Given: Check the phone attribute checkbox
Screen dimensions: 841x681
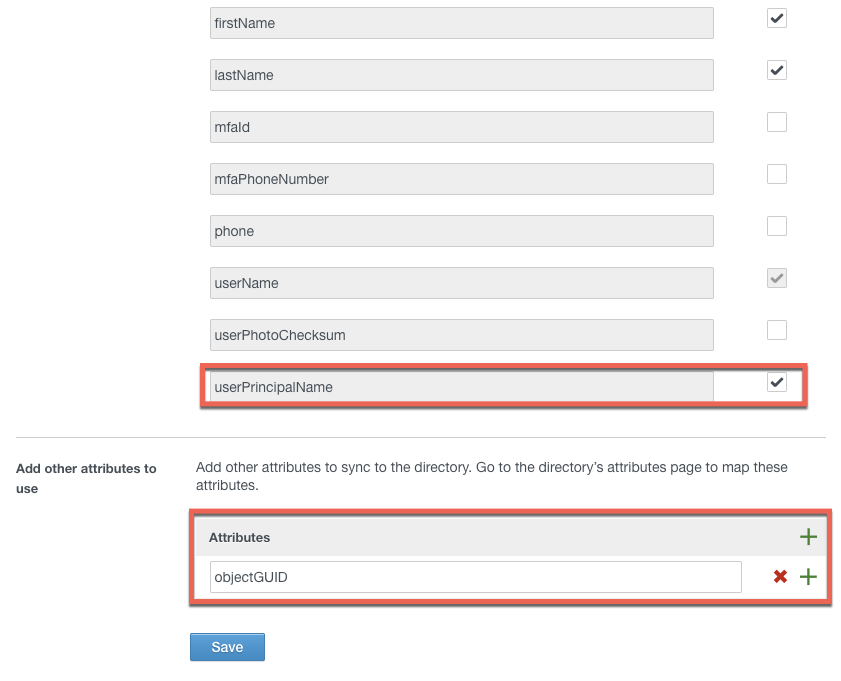Looking at the screenshot, I should (777, 226).
